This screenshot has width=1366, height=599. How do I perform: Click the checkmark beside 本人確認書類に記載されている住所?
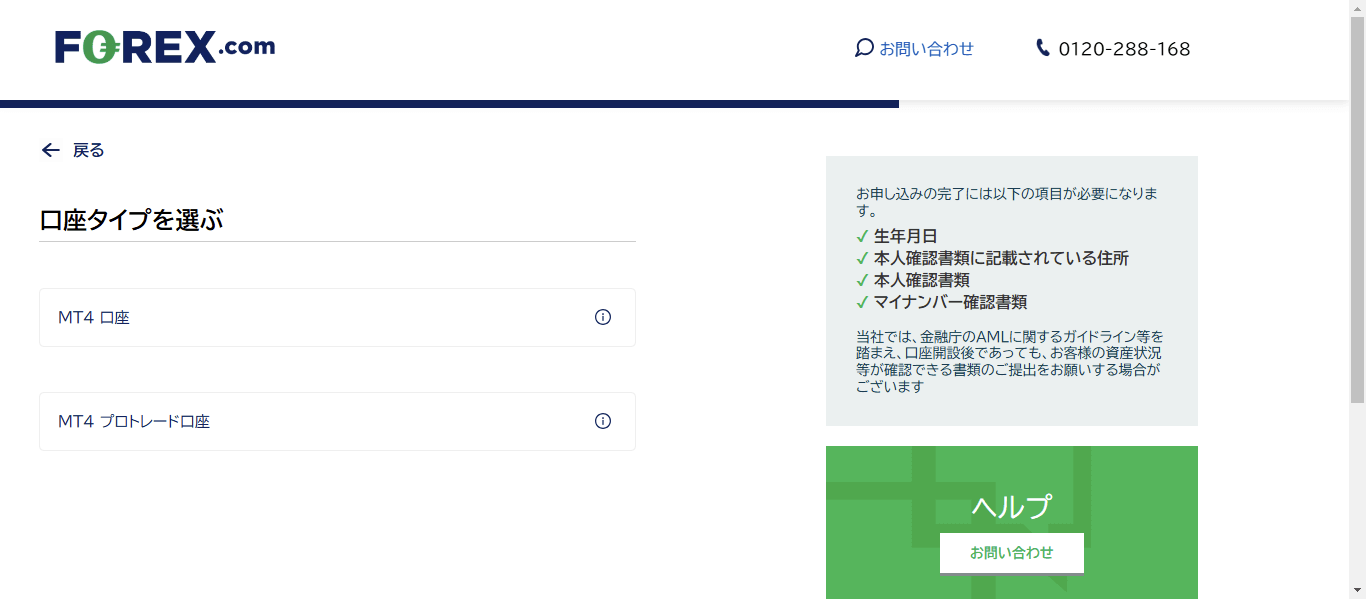coord(862,259)
